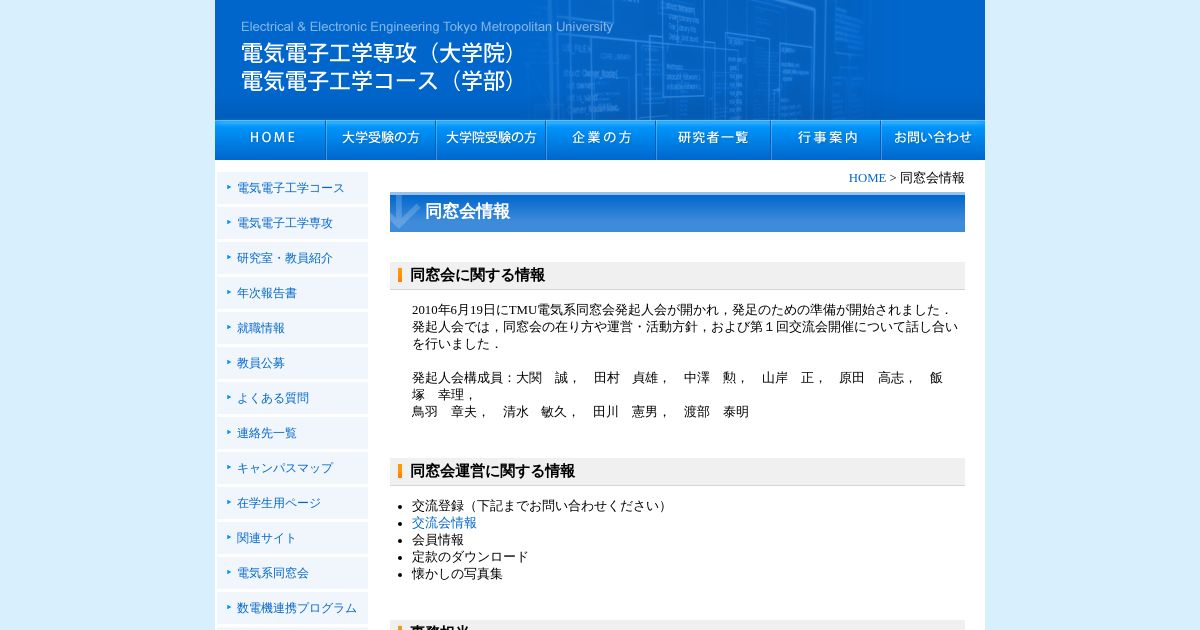Click the HOME breadcrumb link
Screen dimensions: 1200x630
click(x=867, y=178)
